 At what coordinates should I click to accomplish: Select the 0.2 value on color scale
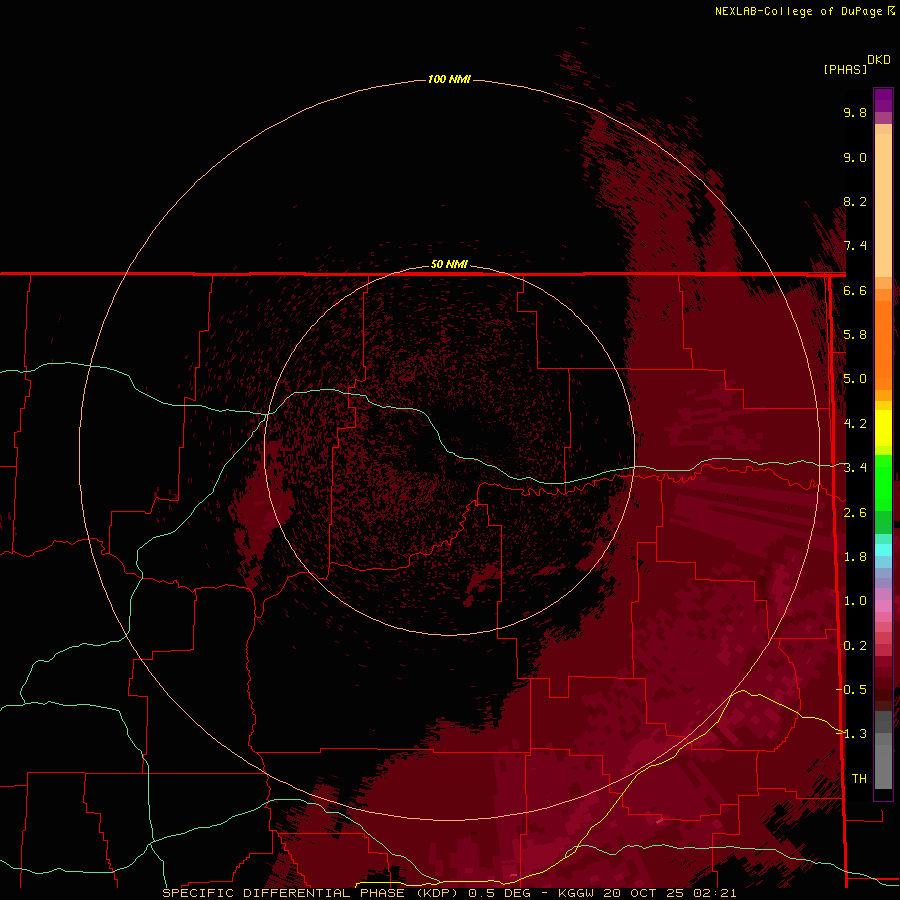[855, 646]
